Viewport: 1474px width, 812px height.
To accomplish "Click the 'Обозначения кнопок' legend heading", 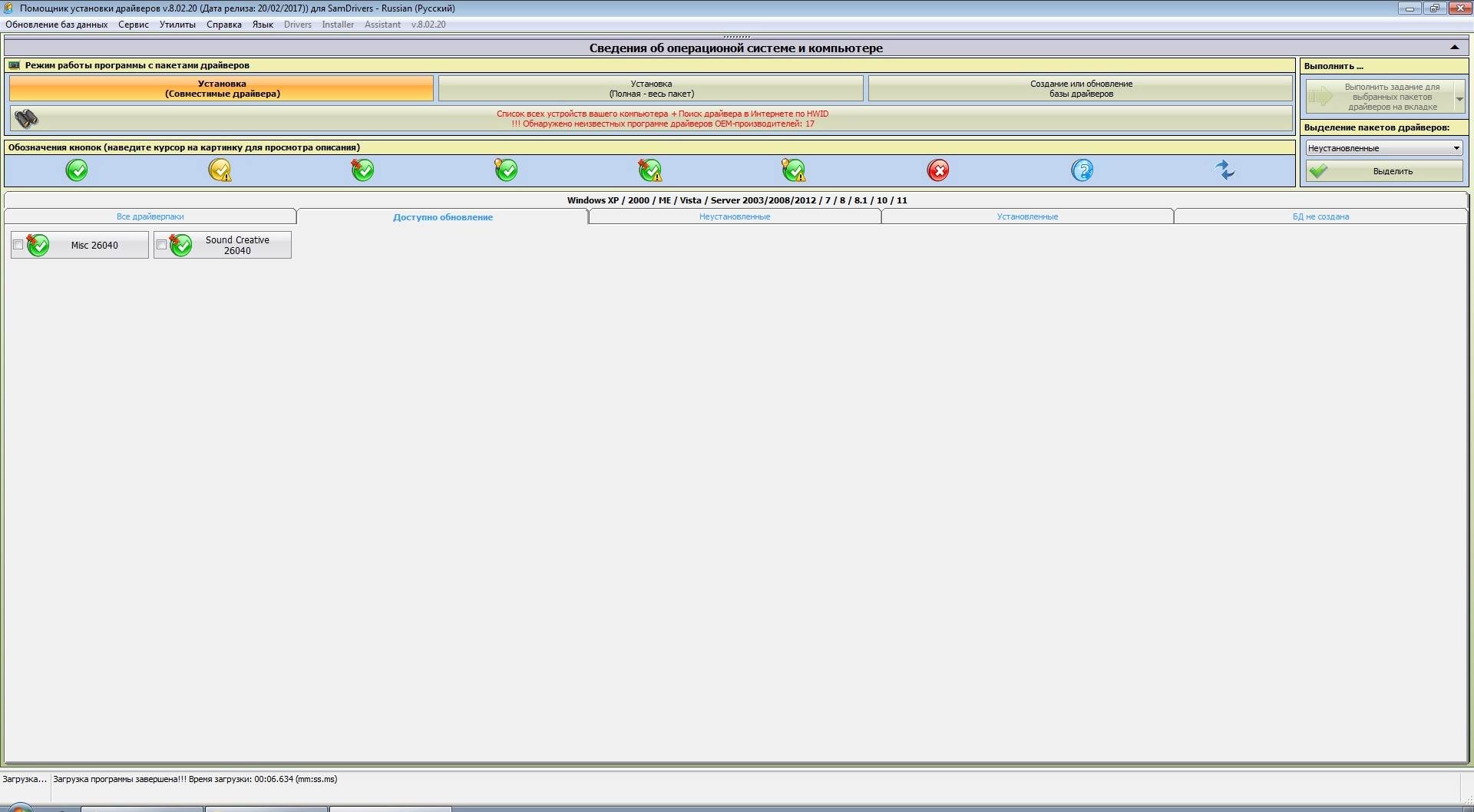I will click(184, 147).
